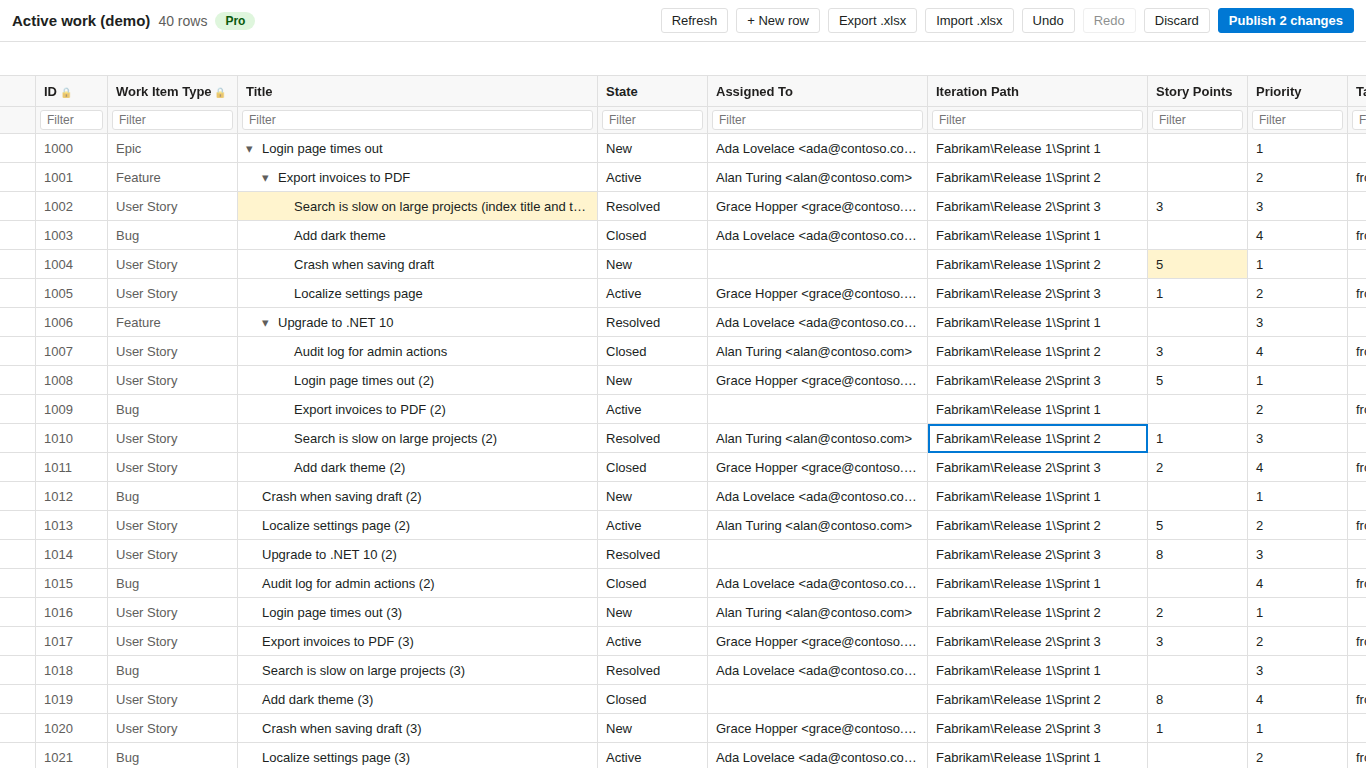Image resolution: width=1366 pixels, height=768 pixels.
Task: Sort by the Title column header
Action: click(x=417, y=91)
